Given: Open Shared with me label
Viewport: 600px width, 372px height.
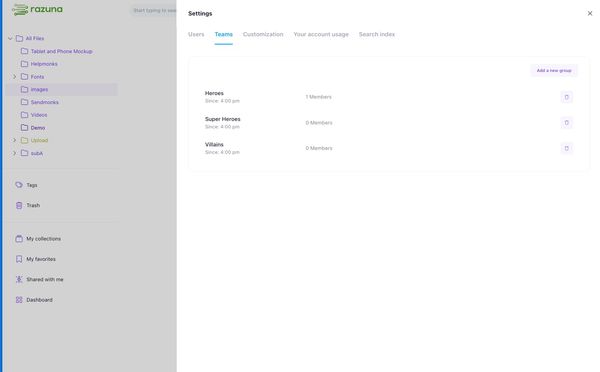Looking at the screenshot, I should click(x=45, y=279).
